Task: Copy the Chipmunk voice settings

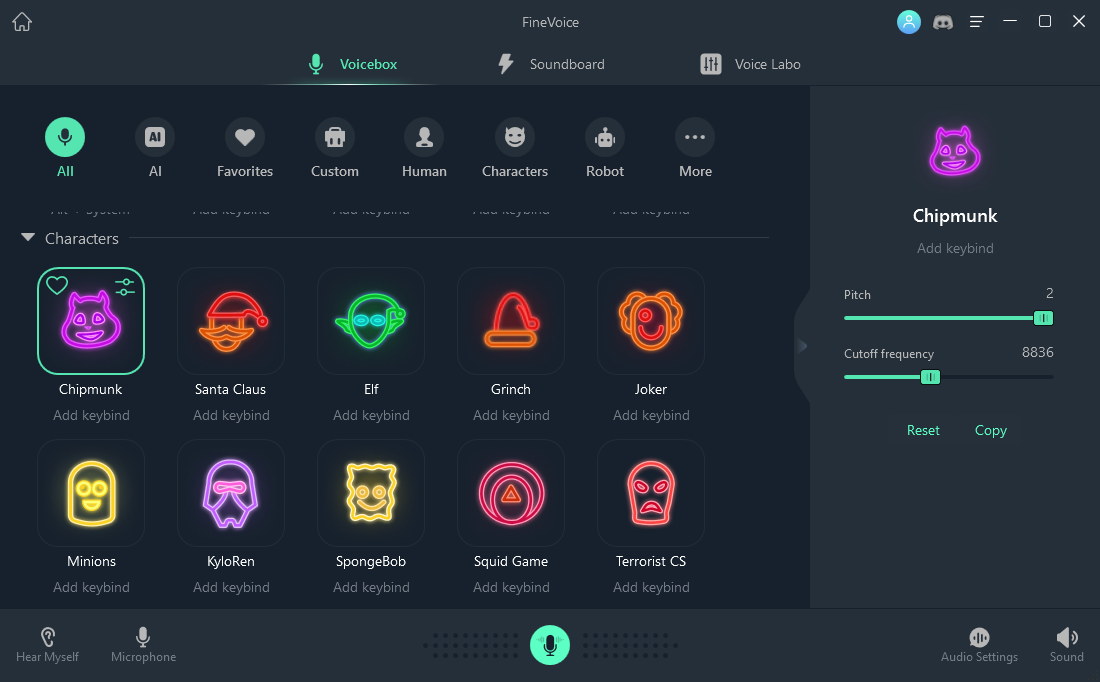Action: coord(991,430)
